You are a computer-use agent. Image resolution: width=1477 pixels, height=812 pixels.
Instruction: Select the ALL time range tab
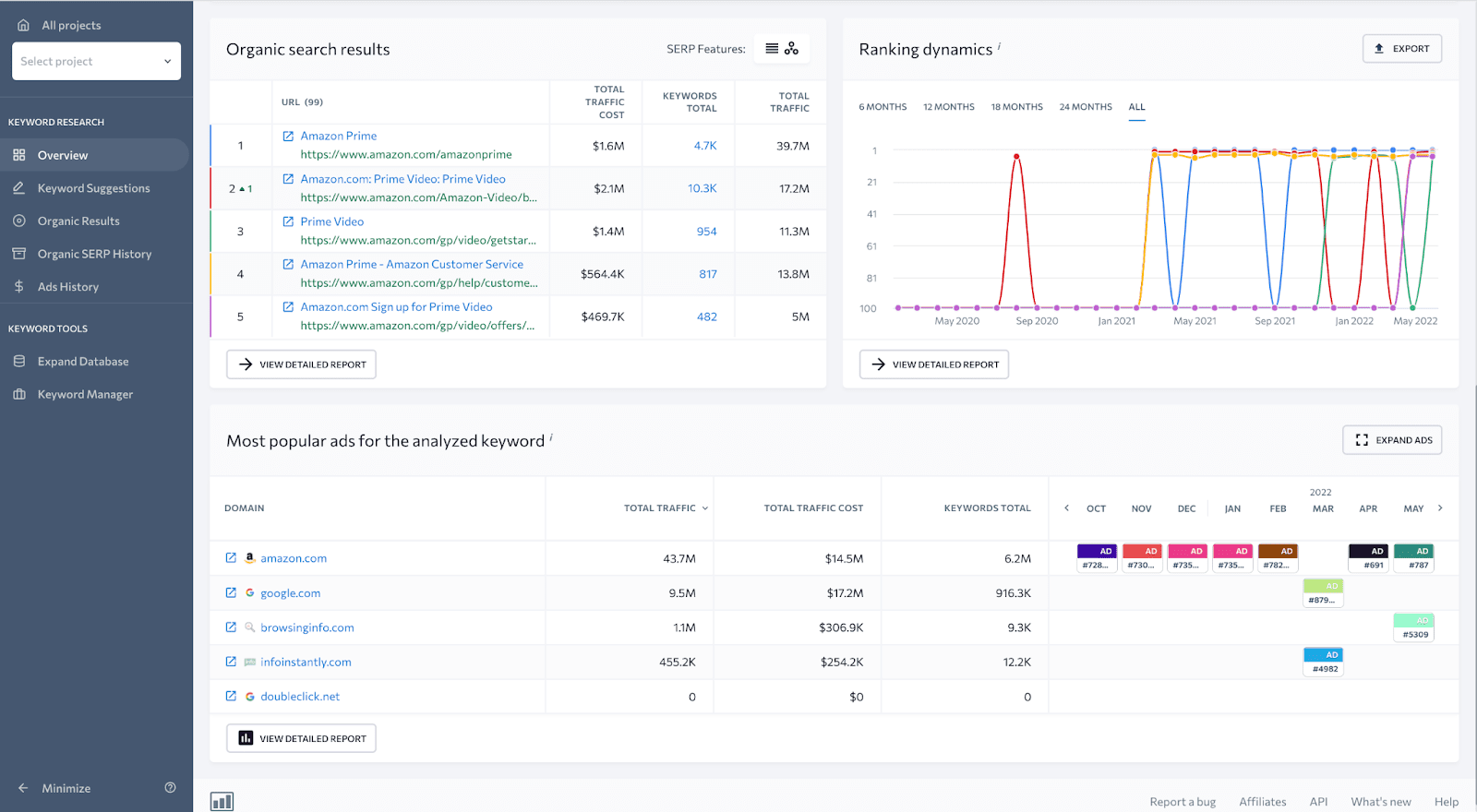[x=1137, y=107]
